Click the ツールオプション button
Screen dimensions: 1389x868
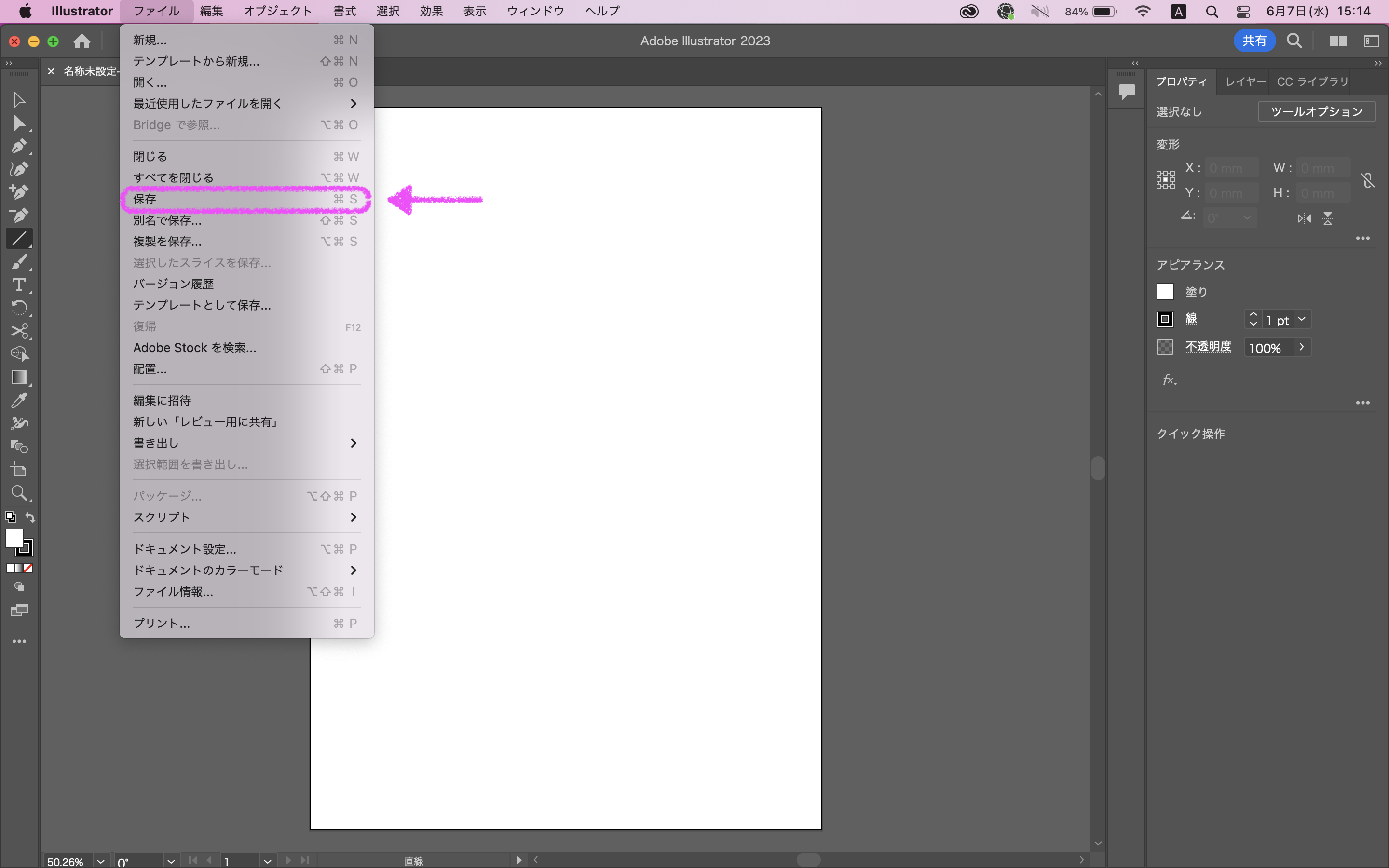point(1316,111)
